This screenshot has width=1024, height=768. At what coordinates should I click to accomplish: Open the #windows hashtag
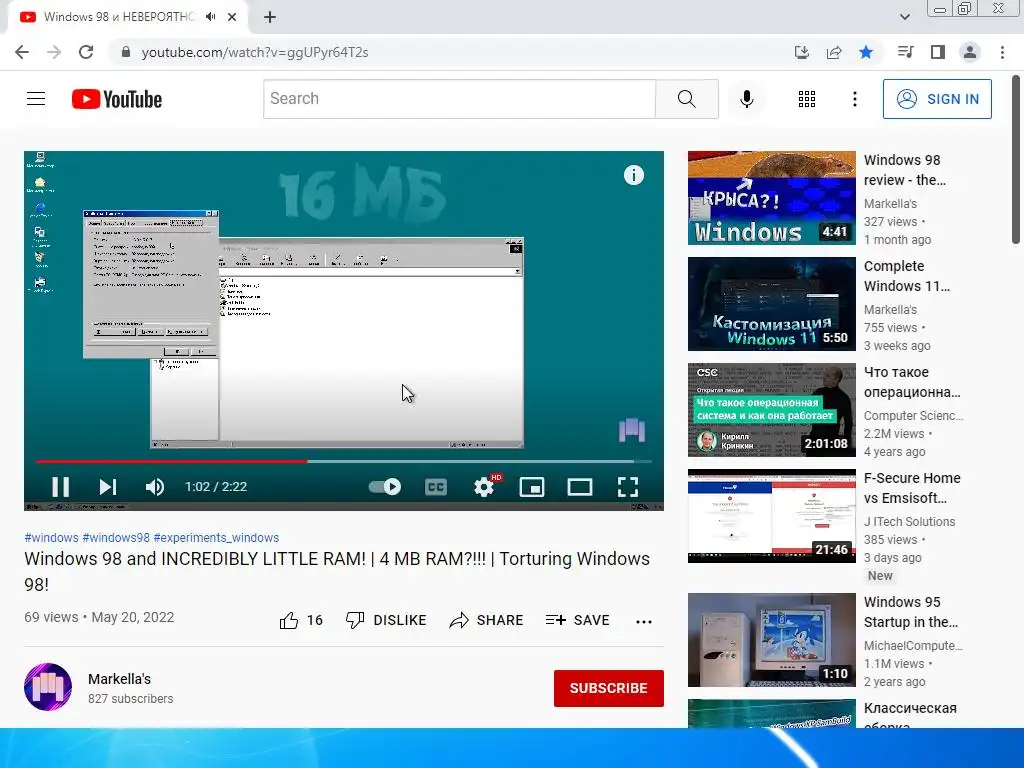[51, 537]
